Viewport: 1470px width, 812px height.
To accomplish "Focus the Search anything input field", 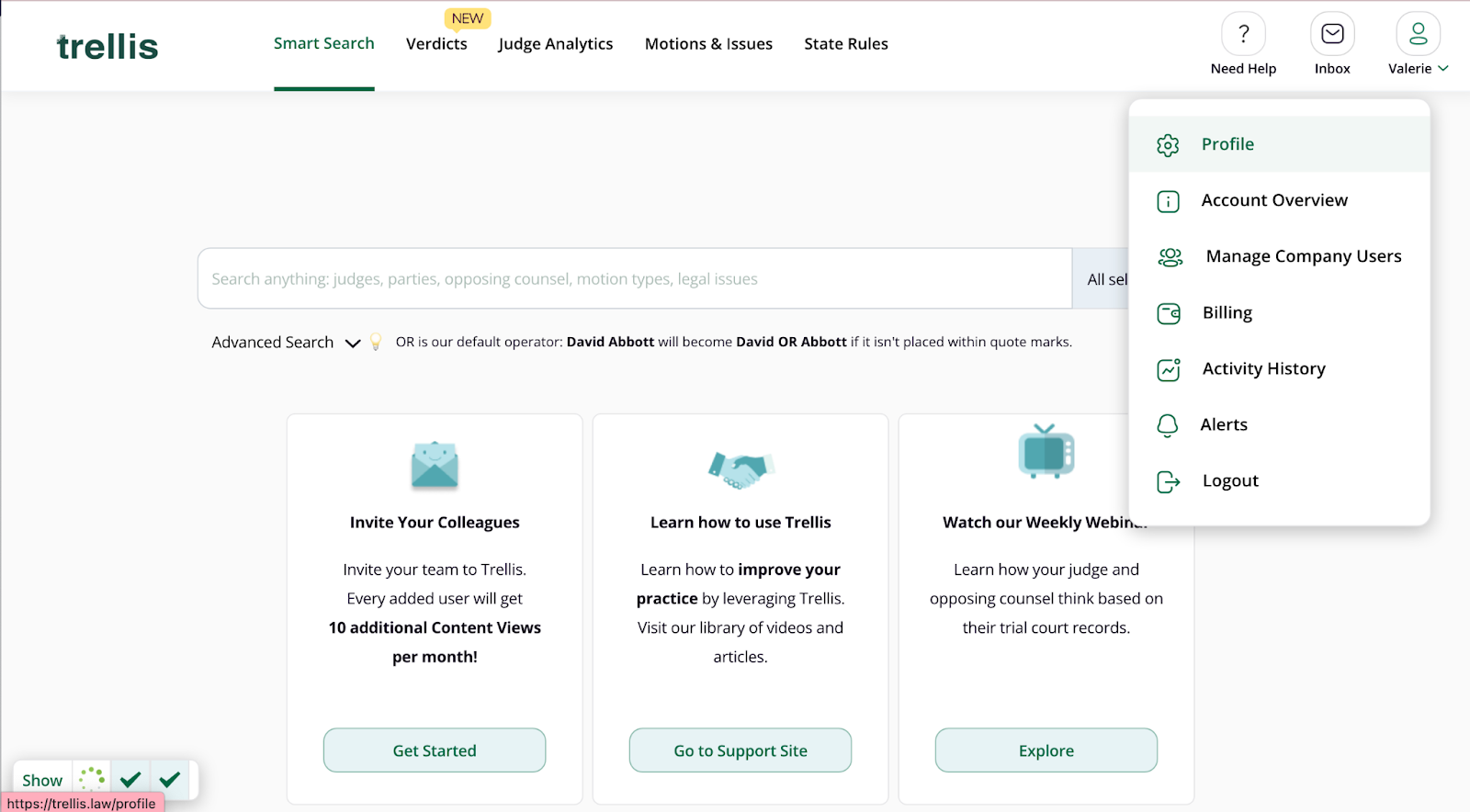I will (635, 278).
